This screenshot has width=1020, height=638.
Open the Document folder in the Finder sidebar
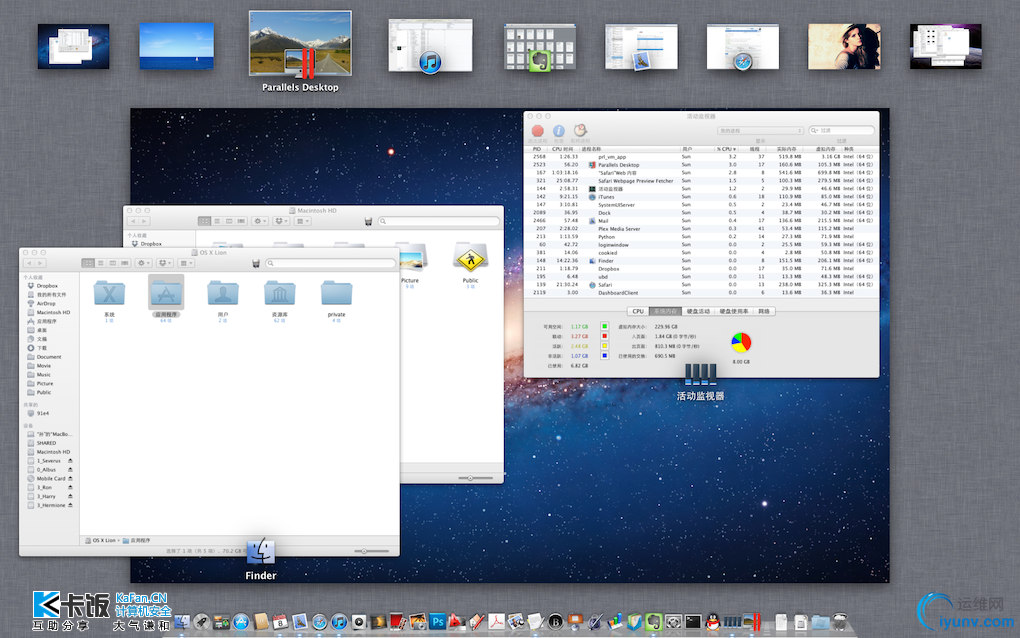click(49, 357)
